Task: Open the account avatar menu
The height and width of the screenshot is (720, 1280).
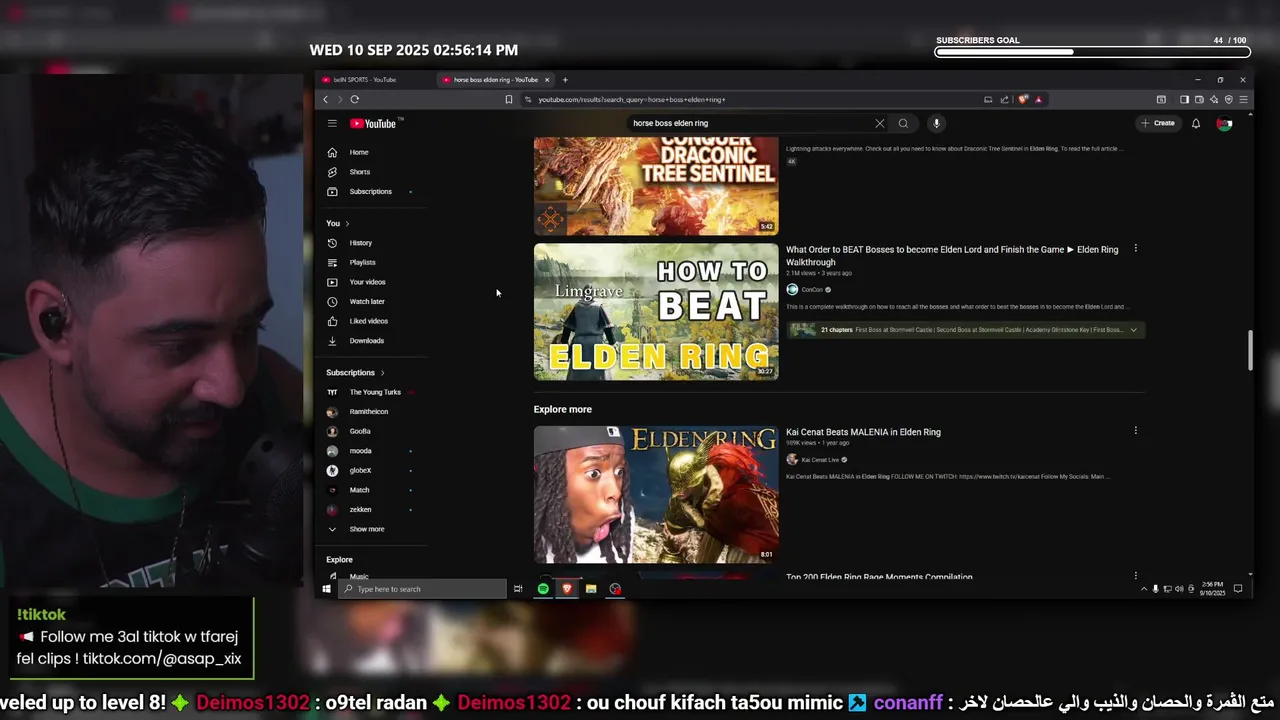Action: pyautogui.click(x=1224, y=123)
